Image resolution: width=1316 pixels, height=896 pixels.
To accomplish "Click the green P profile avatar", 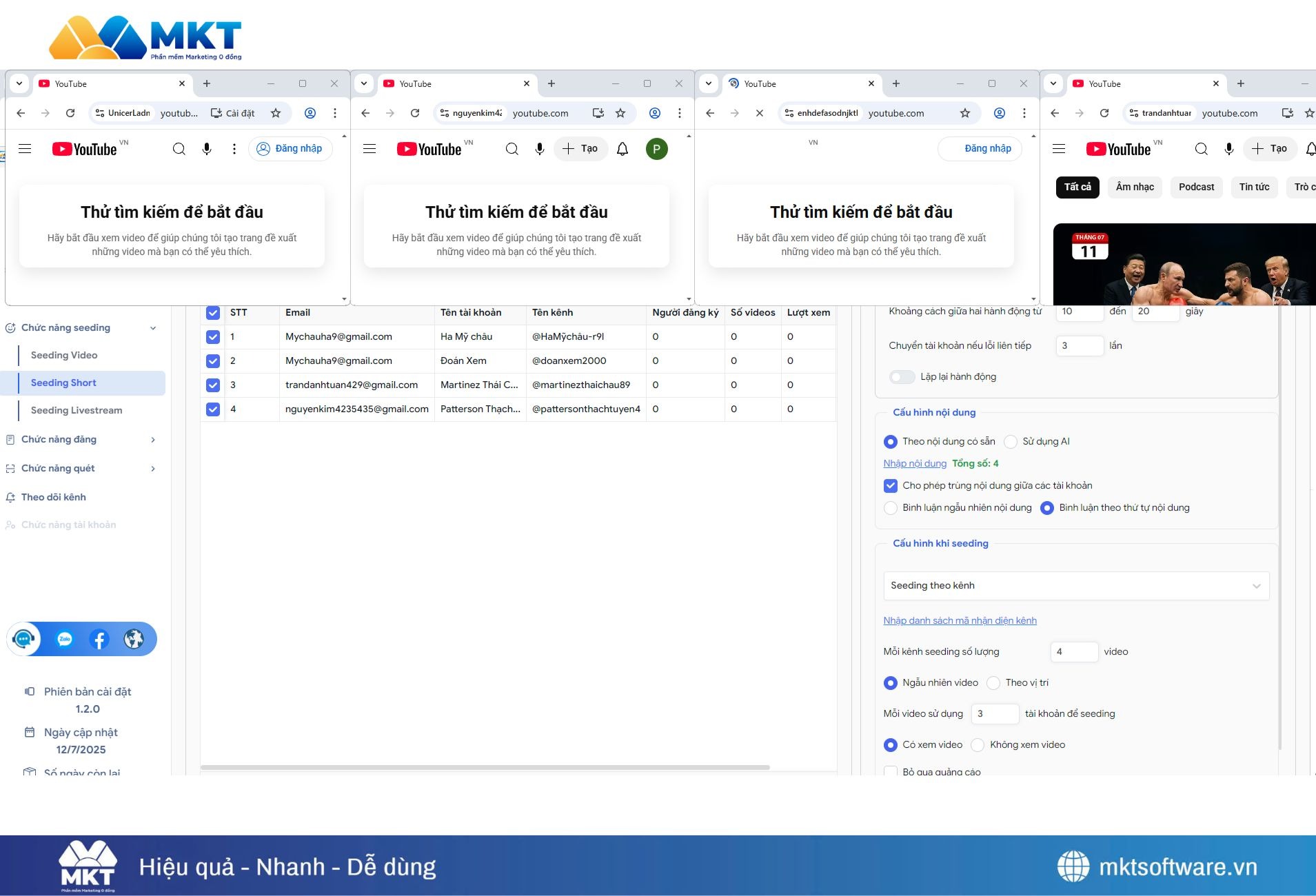I will tap(656, 149).
